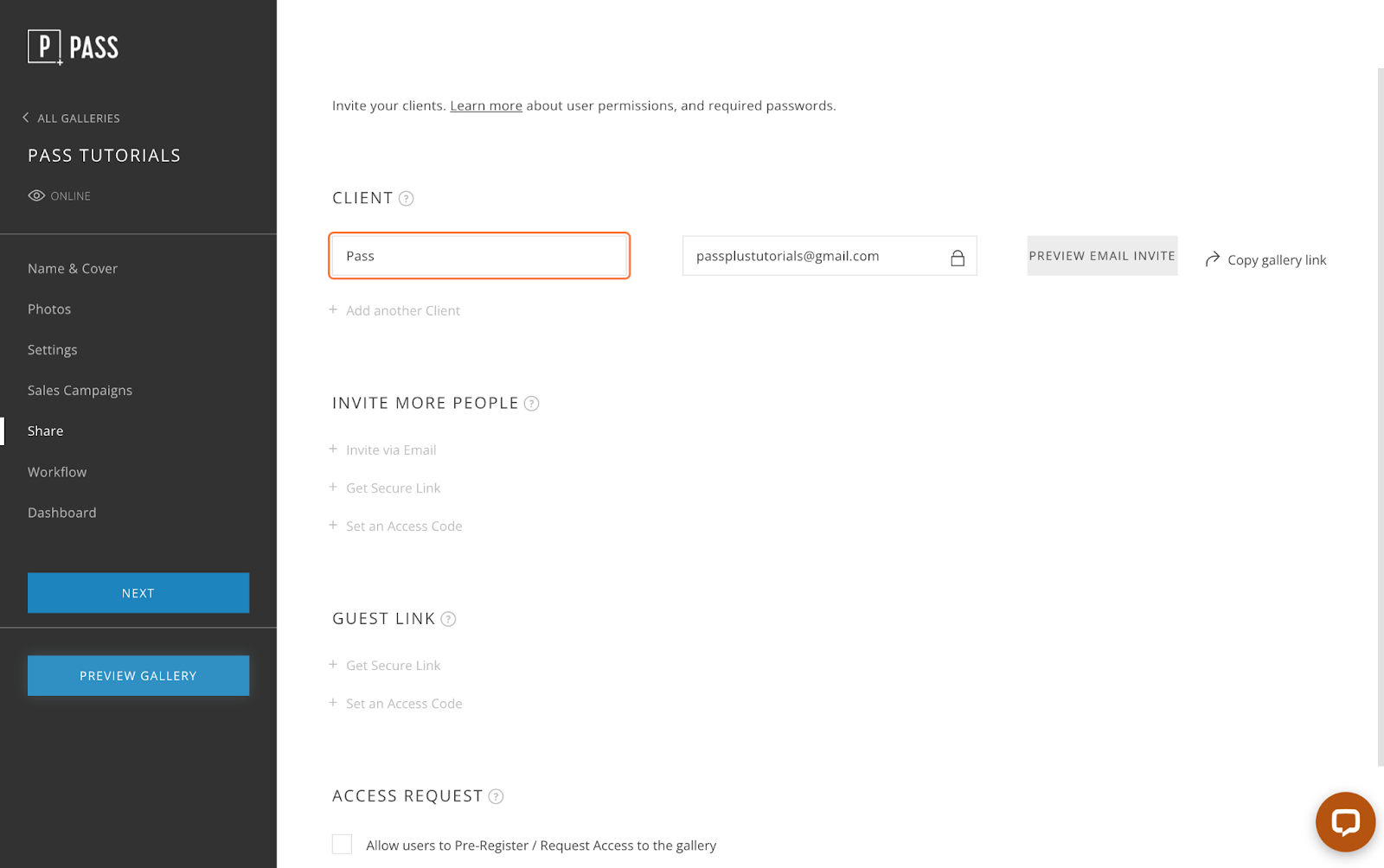
Task: Click Get Secure Link text under Invite More People
Action: (x=394, y=488)
